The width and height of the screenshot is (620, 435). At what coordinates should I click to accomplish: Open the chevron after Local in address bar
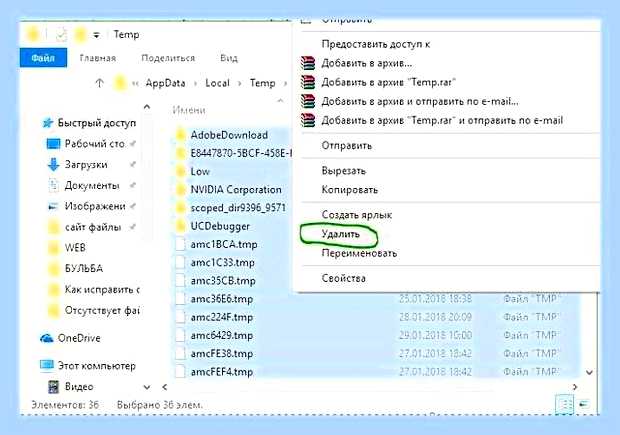(x=240, y=83)
